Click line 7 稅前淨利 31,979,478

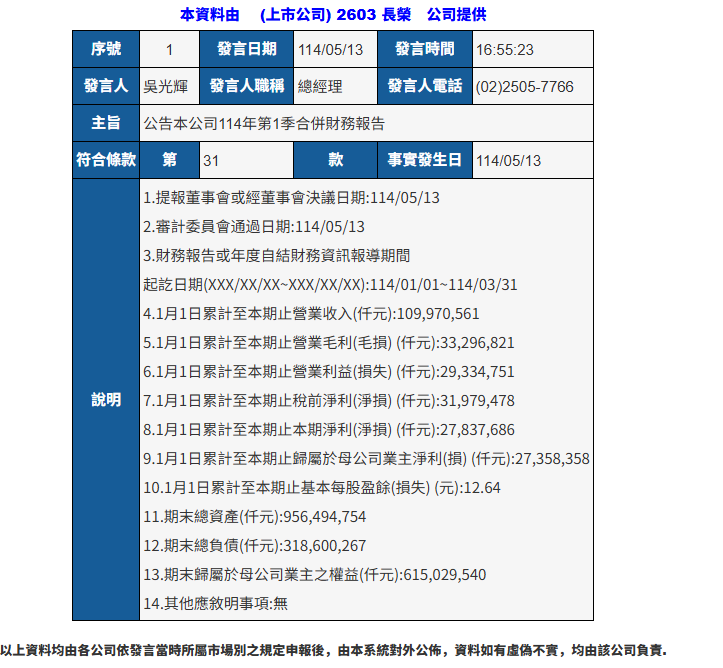(329, 401)
